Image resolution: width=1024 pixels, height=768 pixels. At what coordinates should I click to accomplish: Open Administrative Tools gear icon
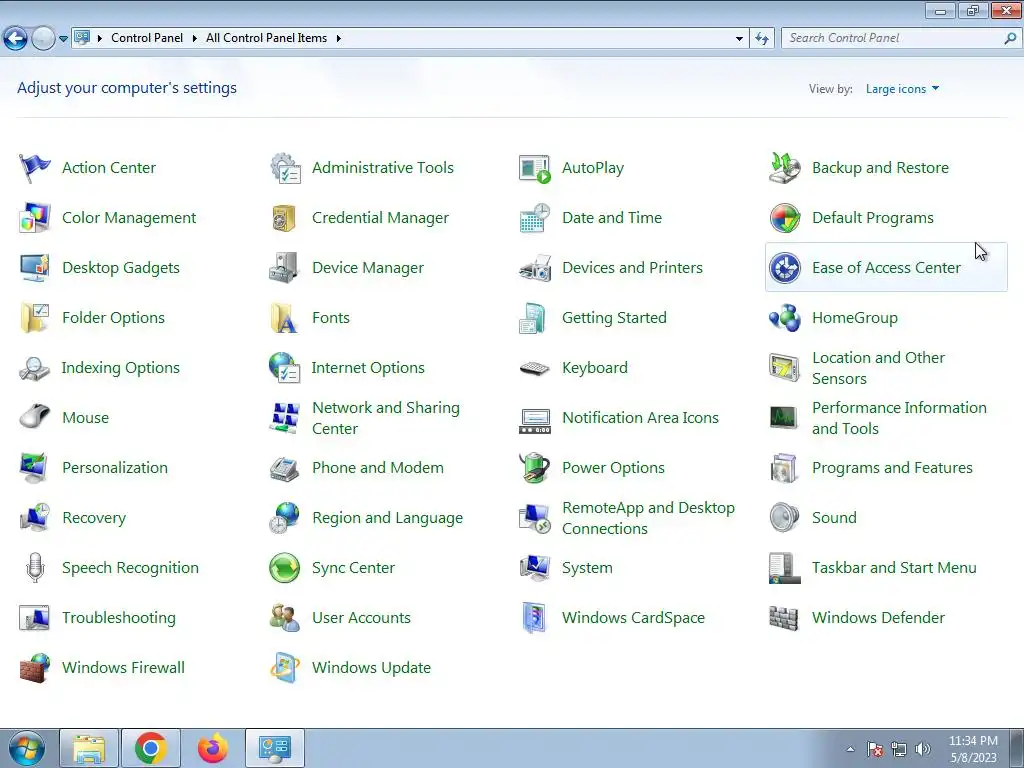[x=285, y=168]
